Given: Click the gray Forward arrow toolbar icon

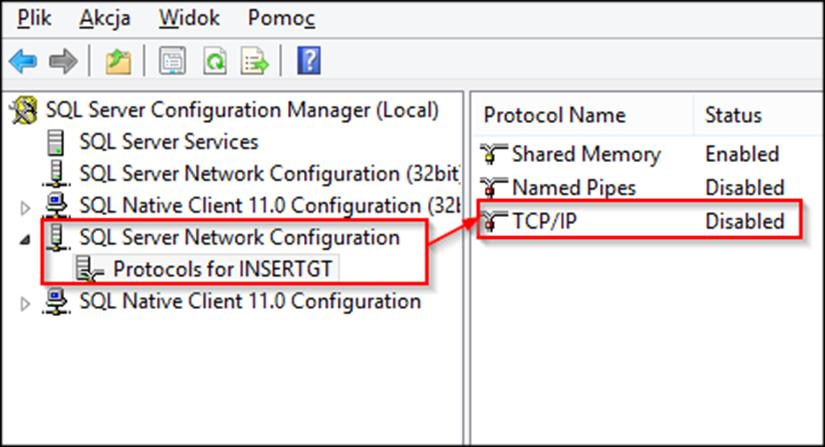Looking at the screenshot, I should pyautogui.click(x=63, y=61).
